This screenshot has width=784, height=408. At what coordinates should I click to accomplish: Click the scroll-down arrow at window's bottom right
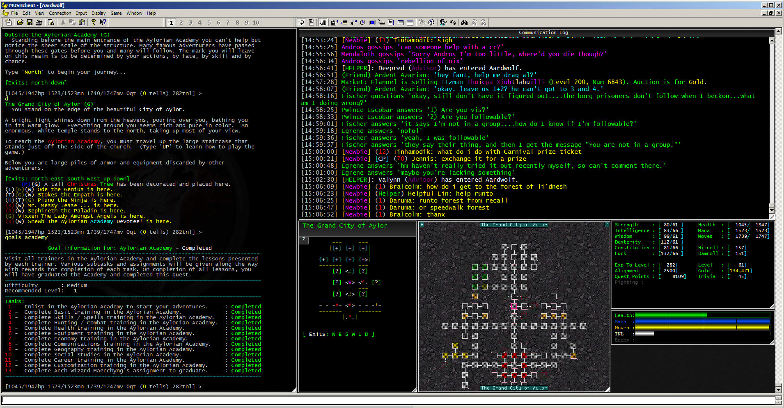779,389
